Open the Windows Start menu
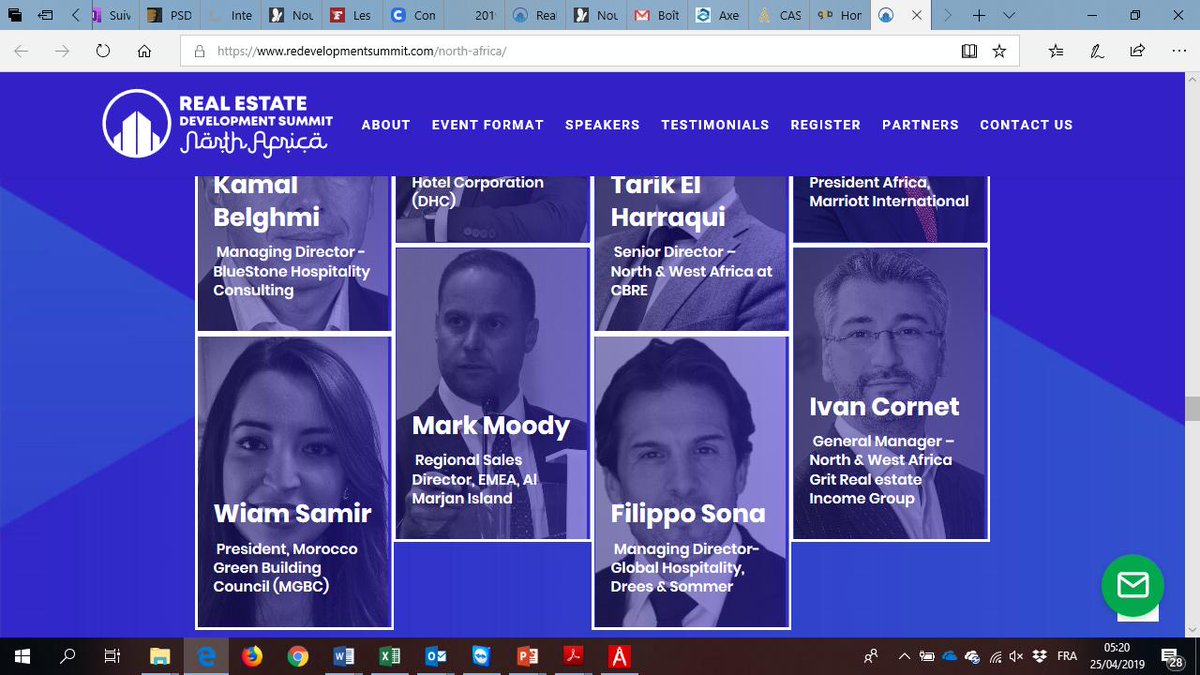The width and height of the screenshot is (1200, 675). coord(22,656)
